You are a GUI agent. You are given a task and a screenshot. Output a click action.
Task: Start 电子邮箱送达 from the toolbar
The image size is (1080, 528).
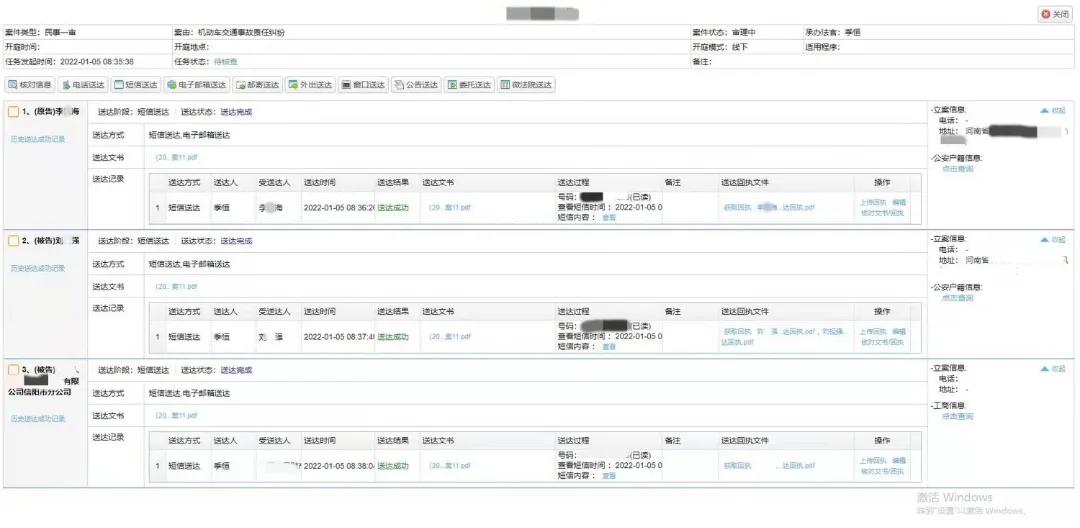(x=196, y=85)
